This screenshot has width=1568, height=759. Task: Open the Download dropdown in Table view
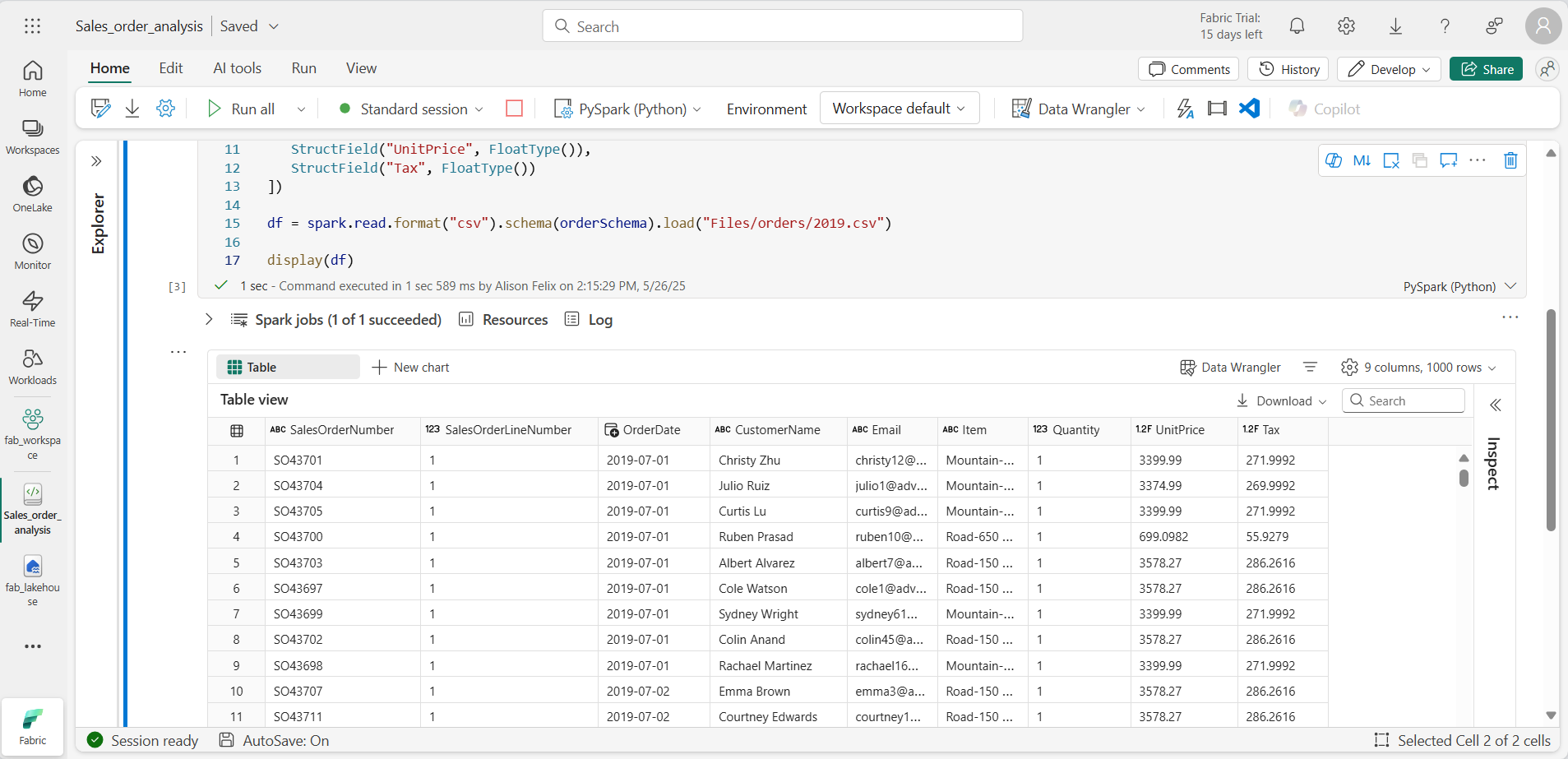pos(1281,400)
